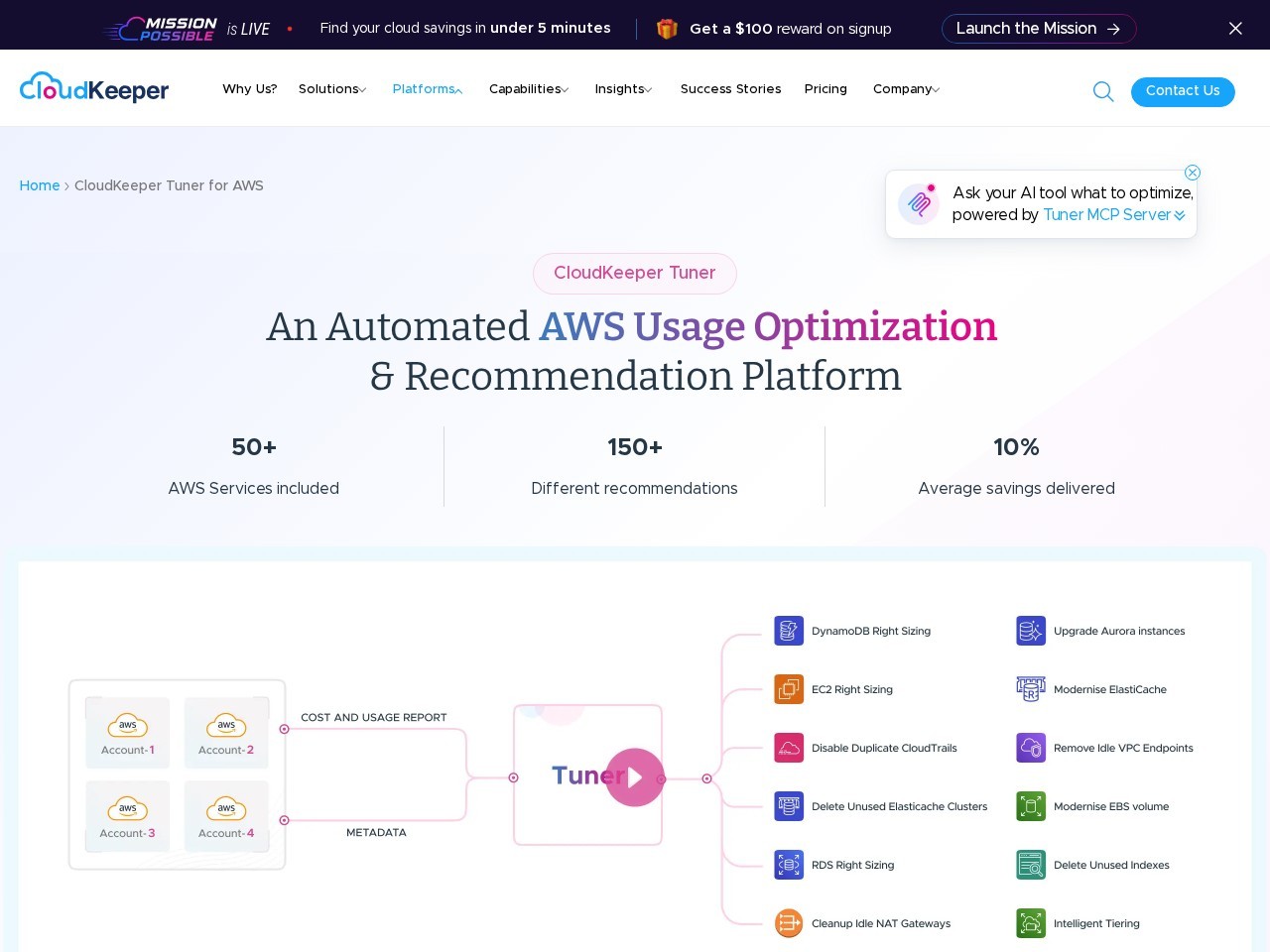The height and width of the screenshot is (952, 1270).
Task: Click 'Remove Idle VPC Endpoints' text
Action: tap(1123, 748)
